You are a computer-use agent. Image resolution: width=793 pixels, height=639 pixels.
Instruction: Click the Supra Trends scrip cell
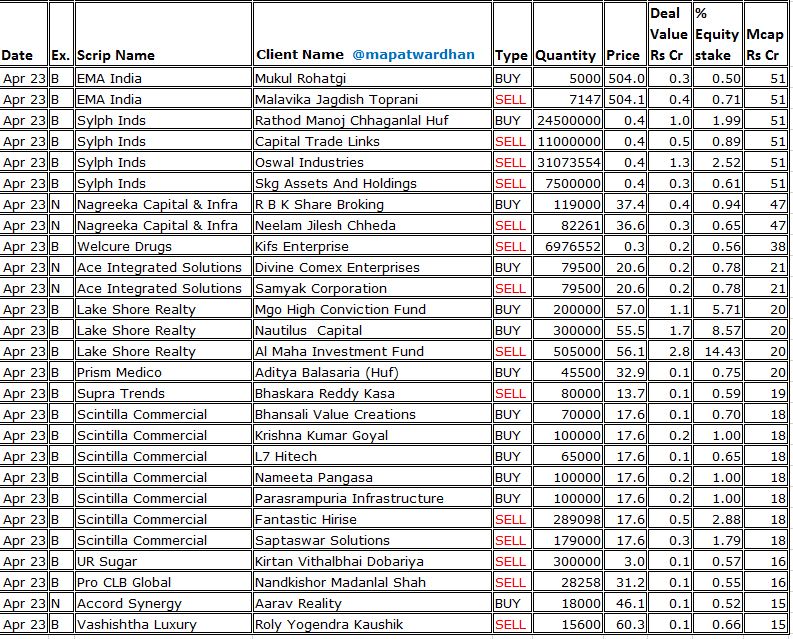pos(163,393)
